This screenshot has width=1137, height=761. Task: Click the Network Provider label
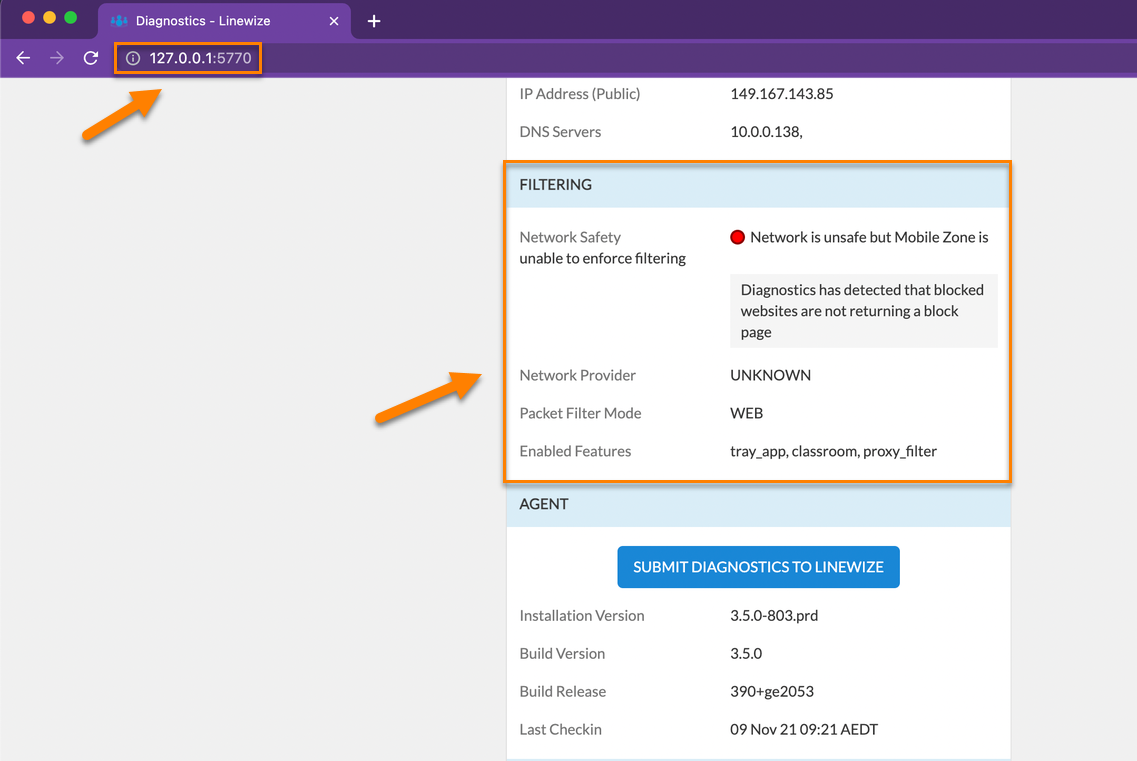point(577,375)
